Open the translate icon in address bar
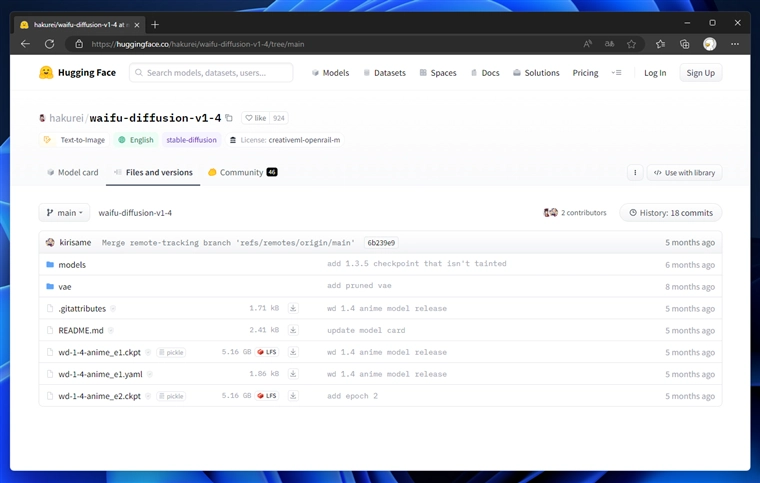This screenshot has height=483, width=760. pyautogui.click(x=609, y=44)
